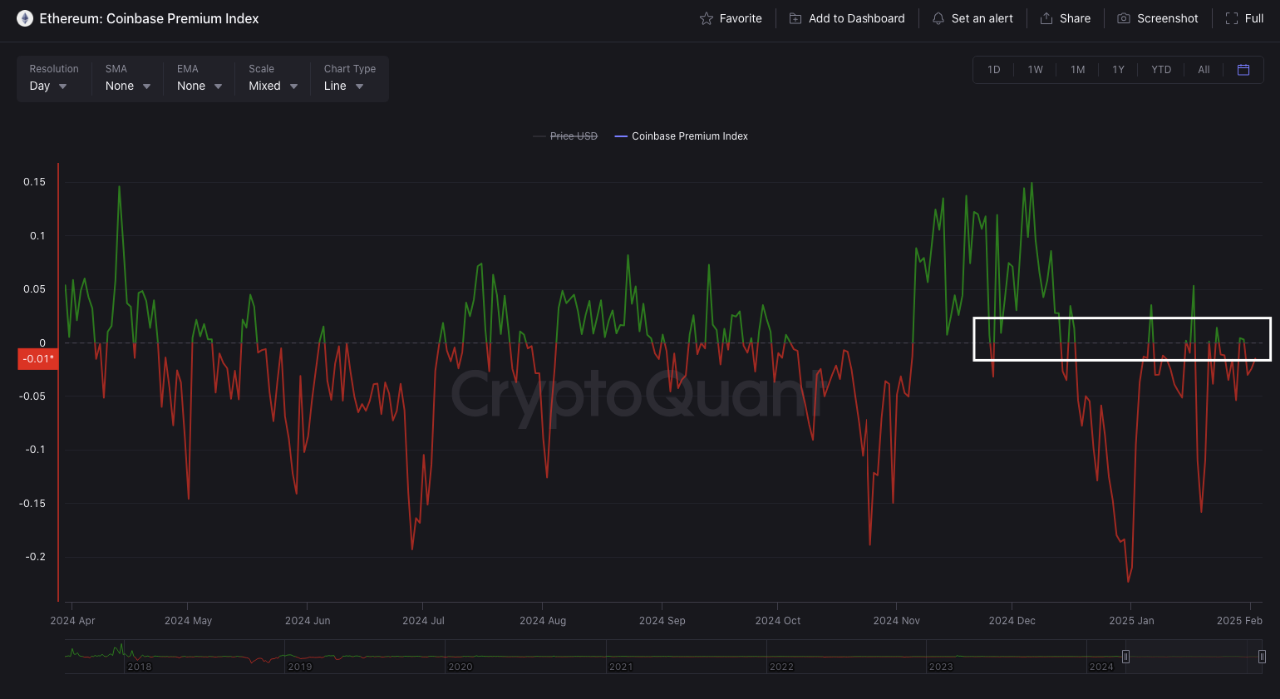Open the Resolution Day dropdown
This screenshot has width=1280, height=699.
click(x=54, y=78)
